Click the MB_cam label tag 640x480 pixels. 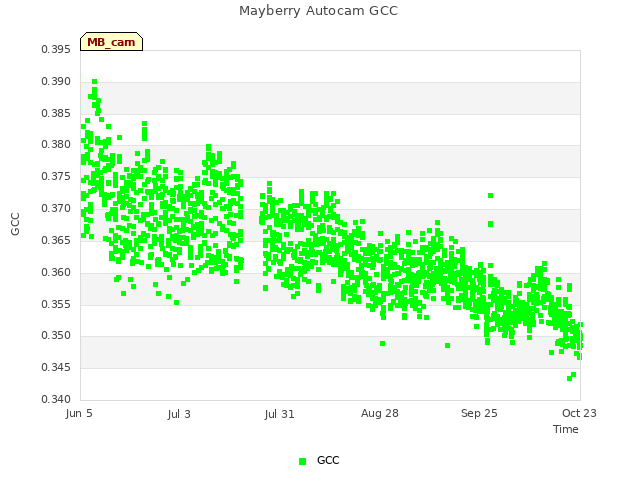coord(111,42)
